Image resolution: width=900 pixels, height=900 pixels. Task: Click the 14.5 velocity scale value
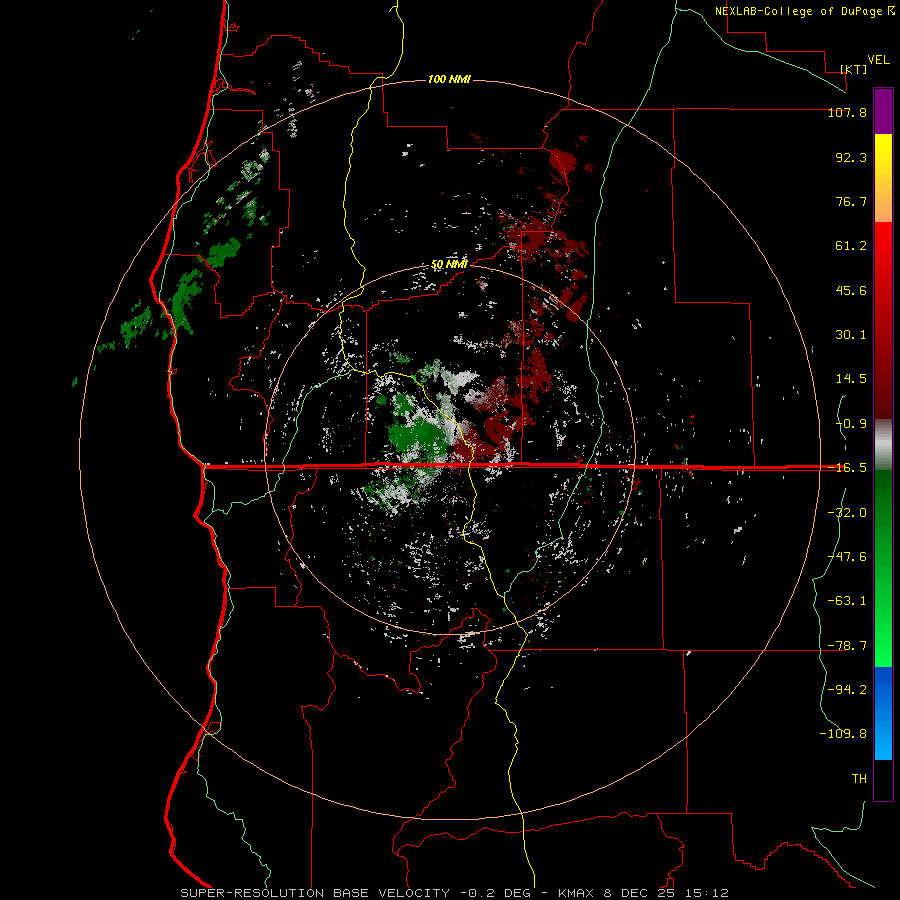851,379
